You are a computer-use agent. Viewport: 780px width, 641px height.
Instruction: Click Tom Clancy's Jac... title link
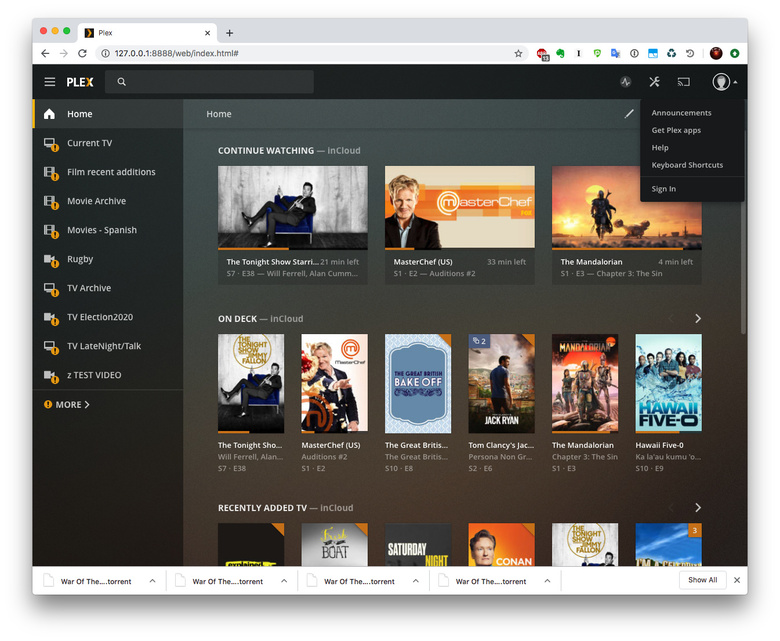[501, 446]
